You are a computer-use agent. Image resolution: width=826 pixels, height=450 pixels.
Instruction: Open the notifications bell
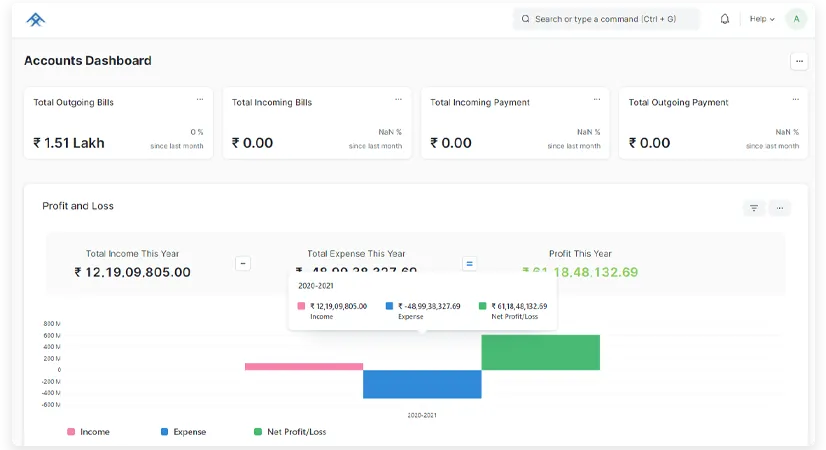click(x=725, y=19)
